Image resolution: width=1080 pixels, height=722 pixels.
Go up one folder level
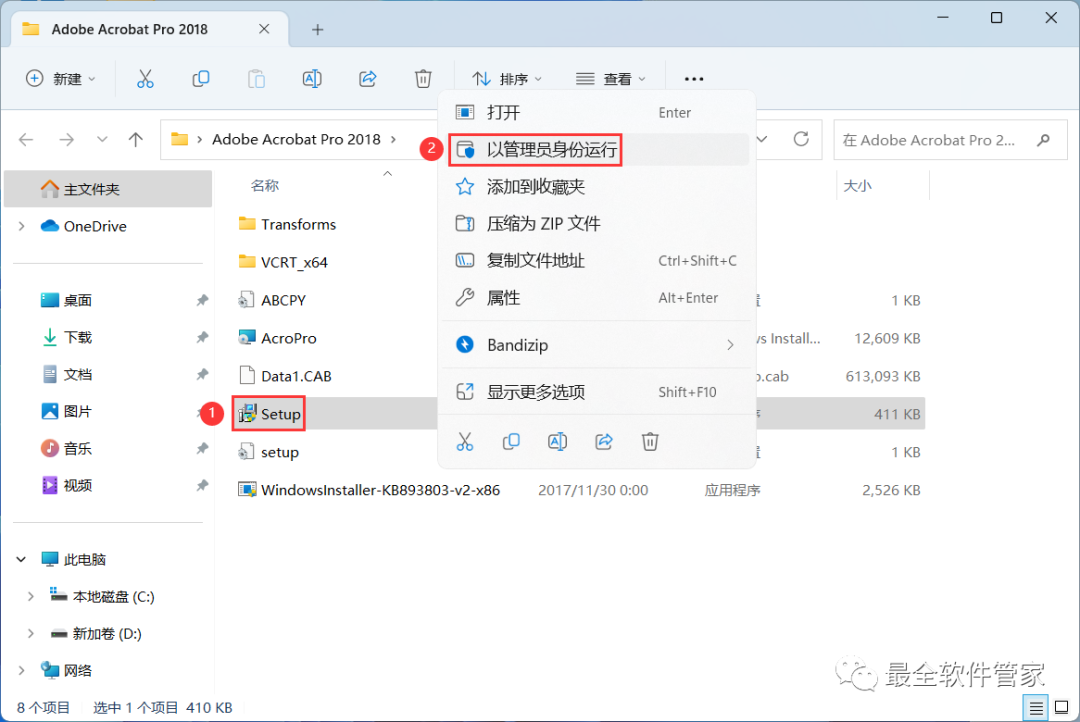point(136,140)
